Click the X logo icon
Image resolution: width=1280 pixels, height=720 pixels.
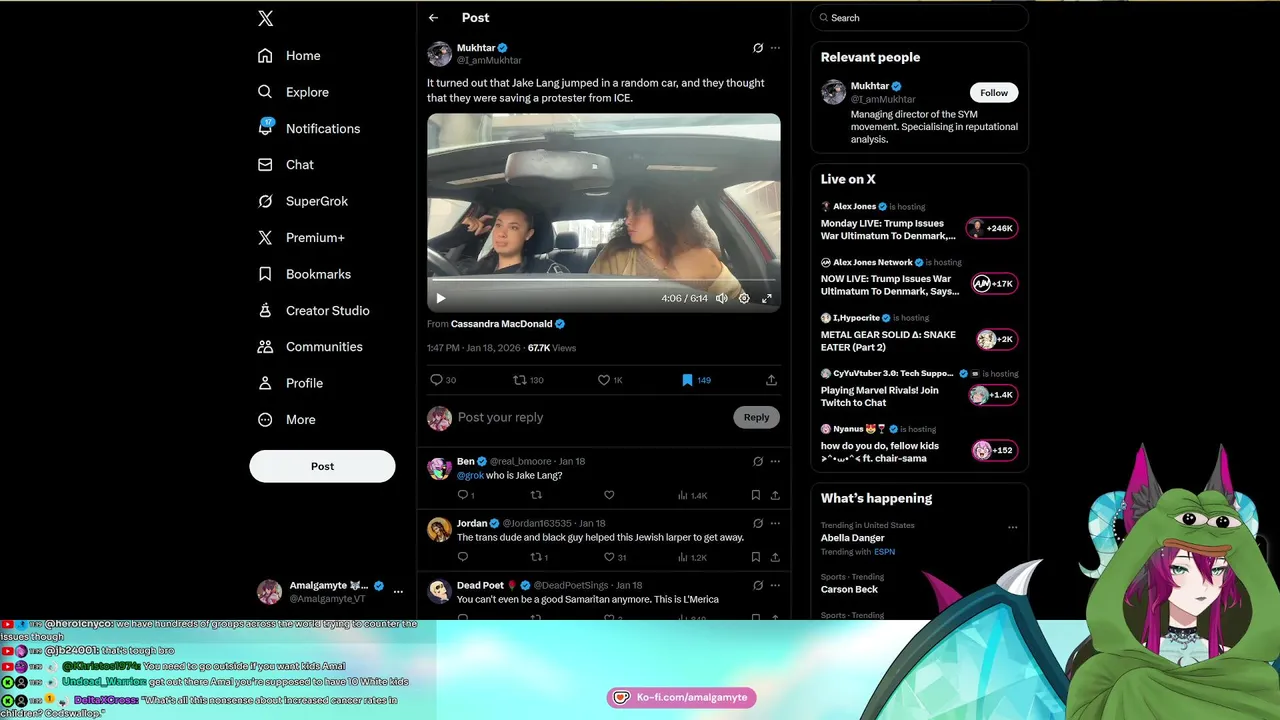[x=265, y=18]
